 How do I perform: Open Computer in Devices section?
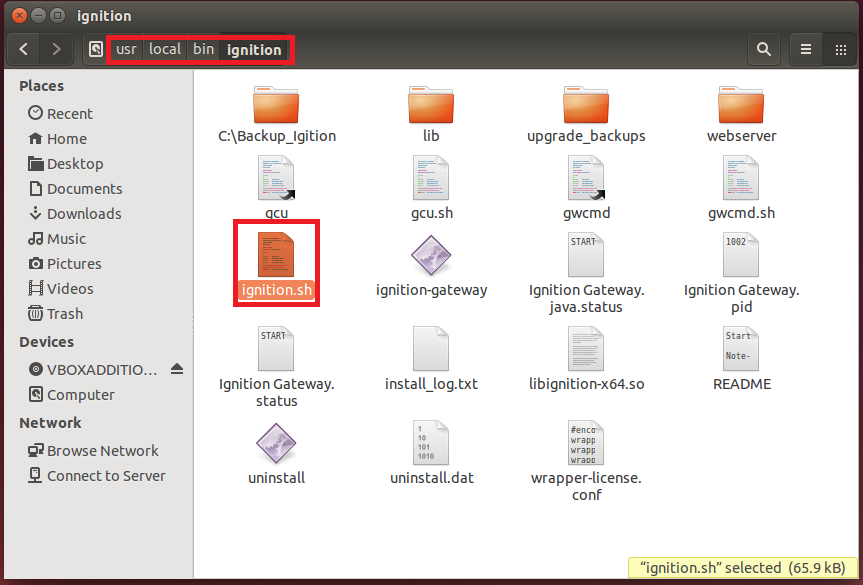pos(71,395)
